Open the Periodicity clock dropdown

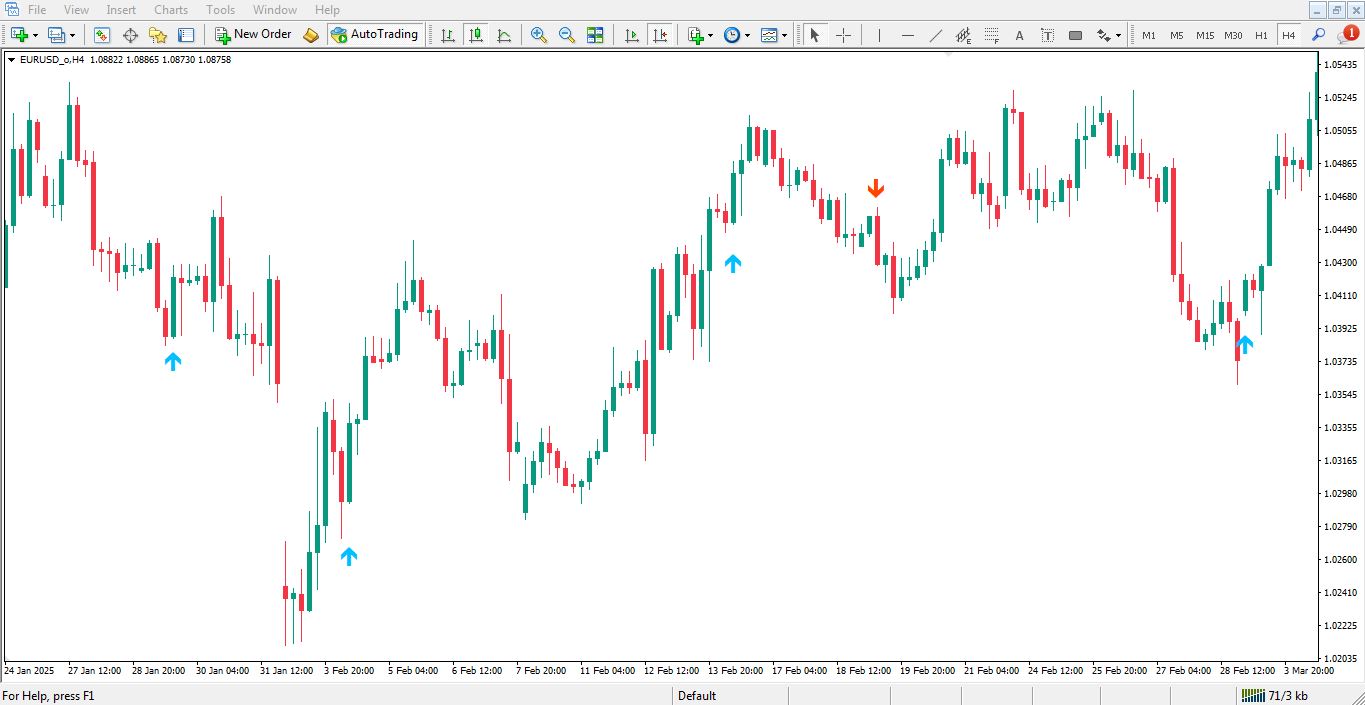pyautogui.click(x=746, y=35)
